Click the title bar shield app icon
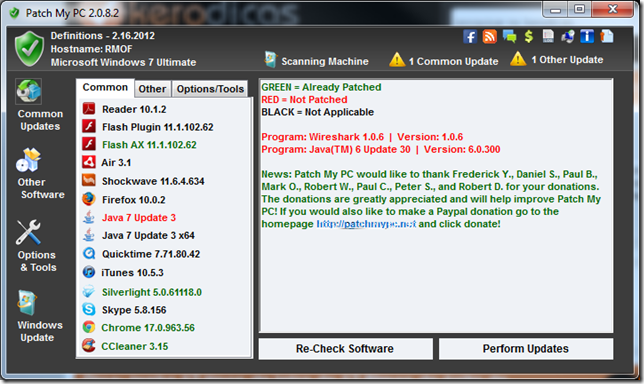This screenshot has width=644, height=384. (14, 13)
